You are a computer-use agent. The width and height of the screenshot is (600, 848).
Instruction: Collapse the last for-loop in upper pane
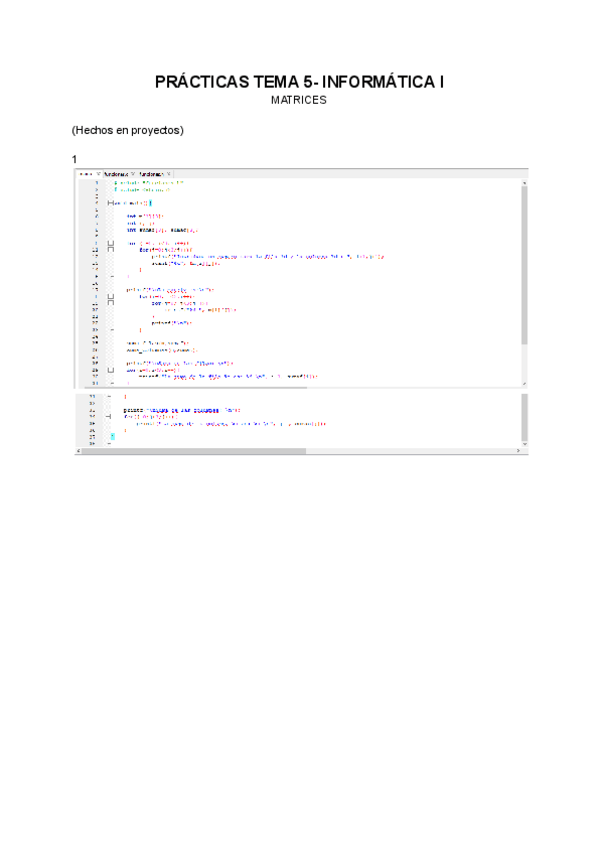pos(110,369)
